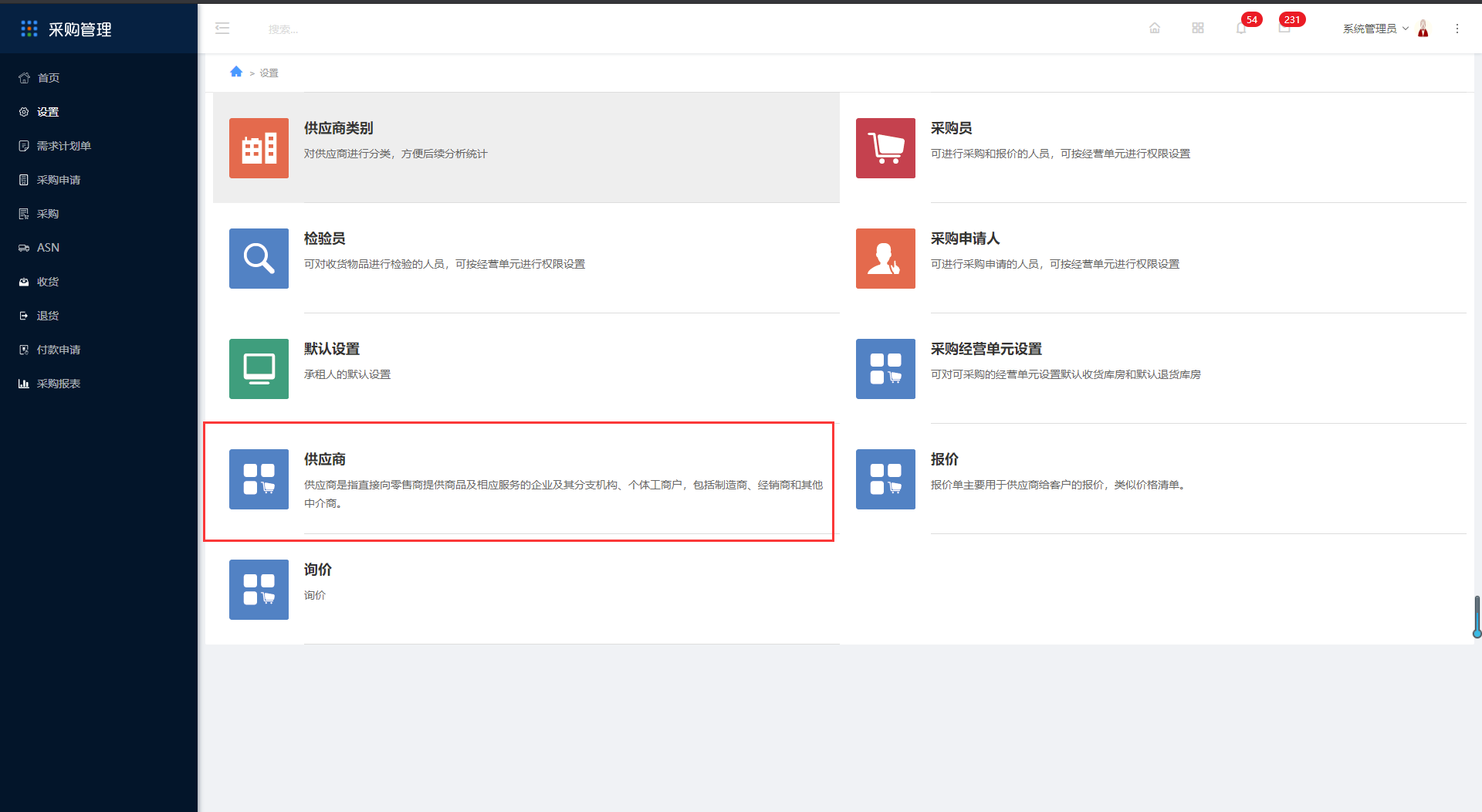Click icon beside 收货 in sidebar
This screenshot has width=1482, height=812.
24,282
